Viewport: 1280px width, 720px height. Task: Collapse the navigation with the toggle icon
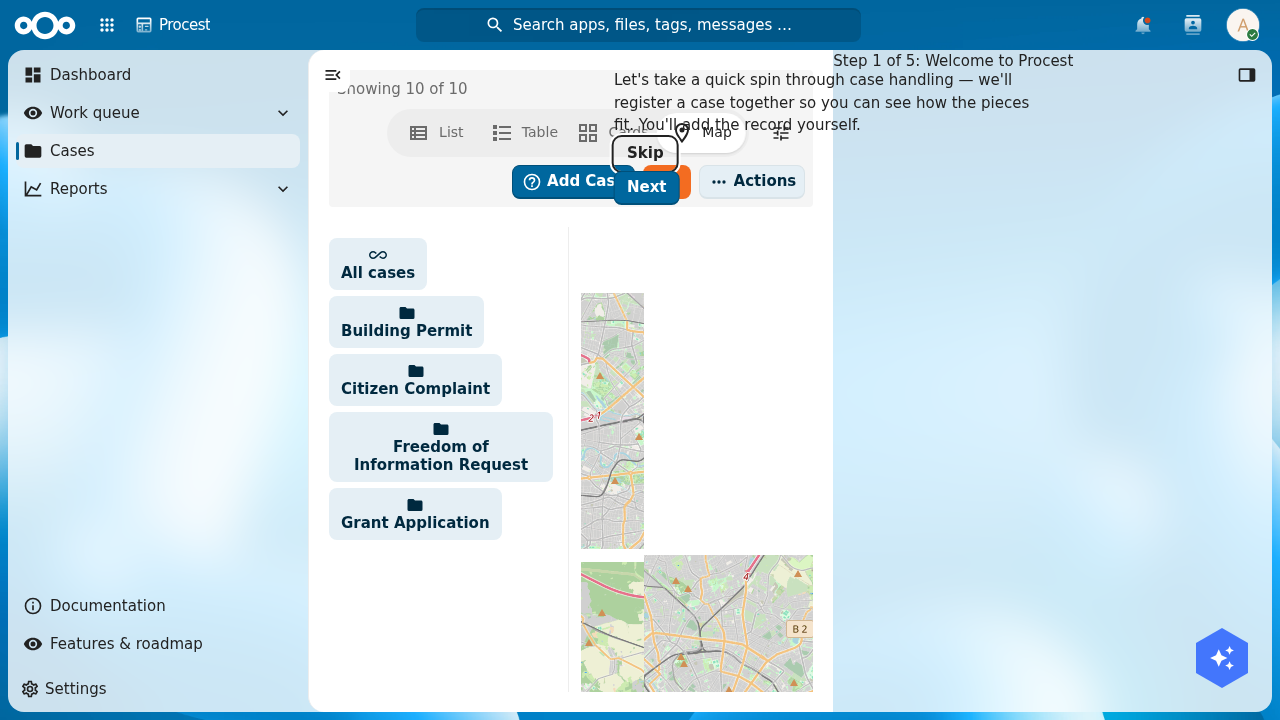click(x=333, y=75)
